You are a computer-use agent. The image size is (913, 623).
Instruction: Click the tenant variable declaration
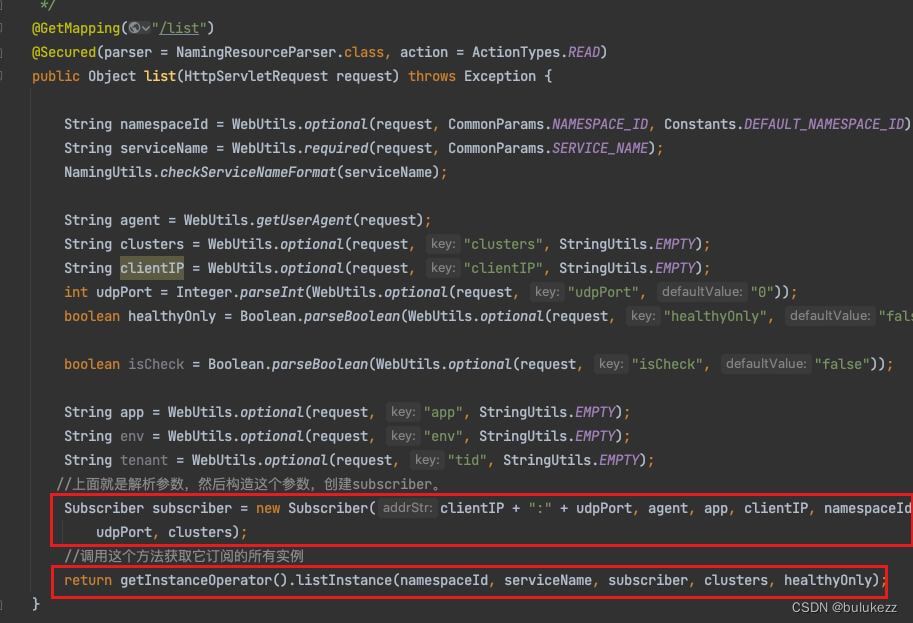[144, 460]
